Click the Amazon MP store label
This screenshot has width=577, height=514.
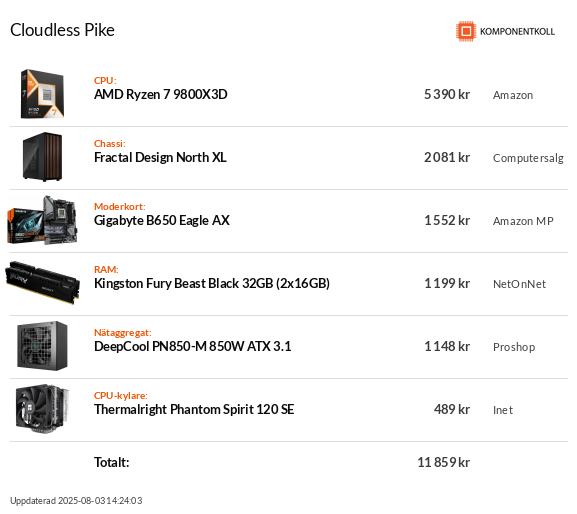coord(523,221)
